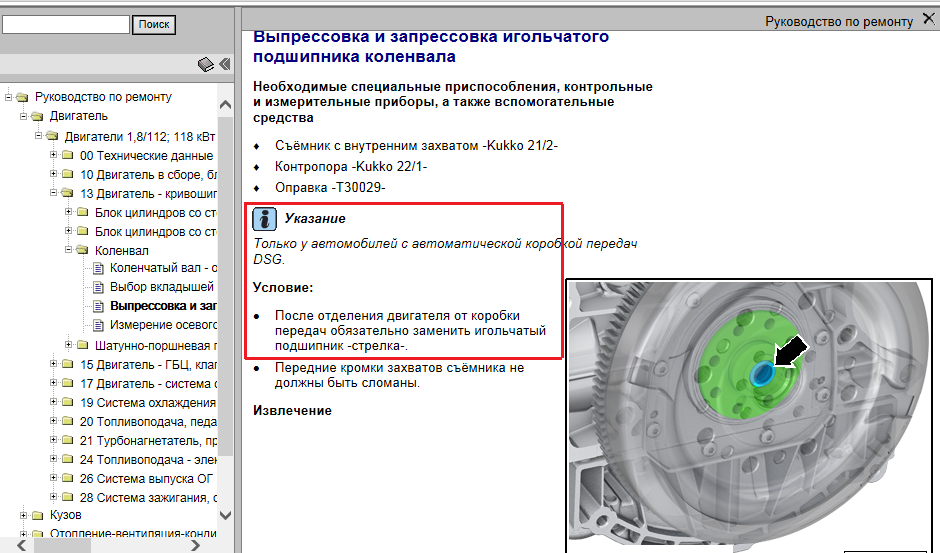Click document icon beside Выбор вкладышей

pyautogui.click(x=98, y=287)
